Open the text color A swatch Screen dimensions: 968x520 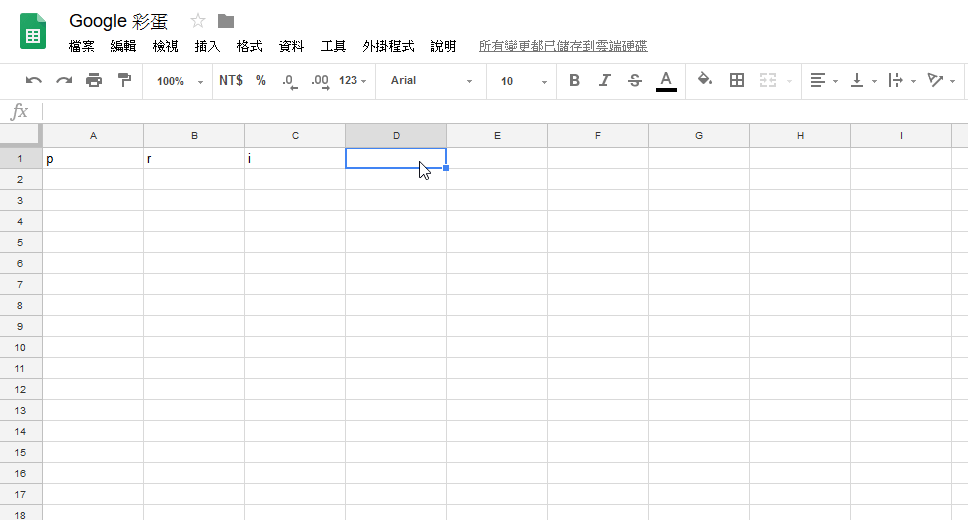pyautogui.click(x=666, y=81)
